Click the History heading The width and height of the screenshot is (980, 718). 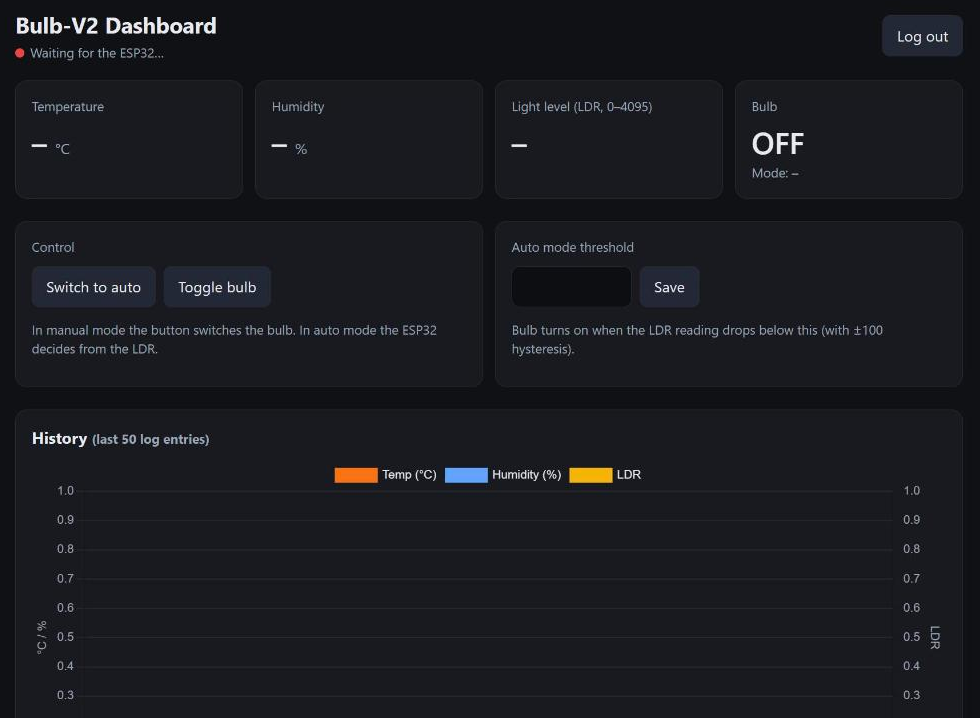[x=59, y=439]
